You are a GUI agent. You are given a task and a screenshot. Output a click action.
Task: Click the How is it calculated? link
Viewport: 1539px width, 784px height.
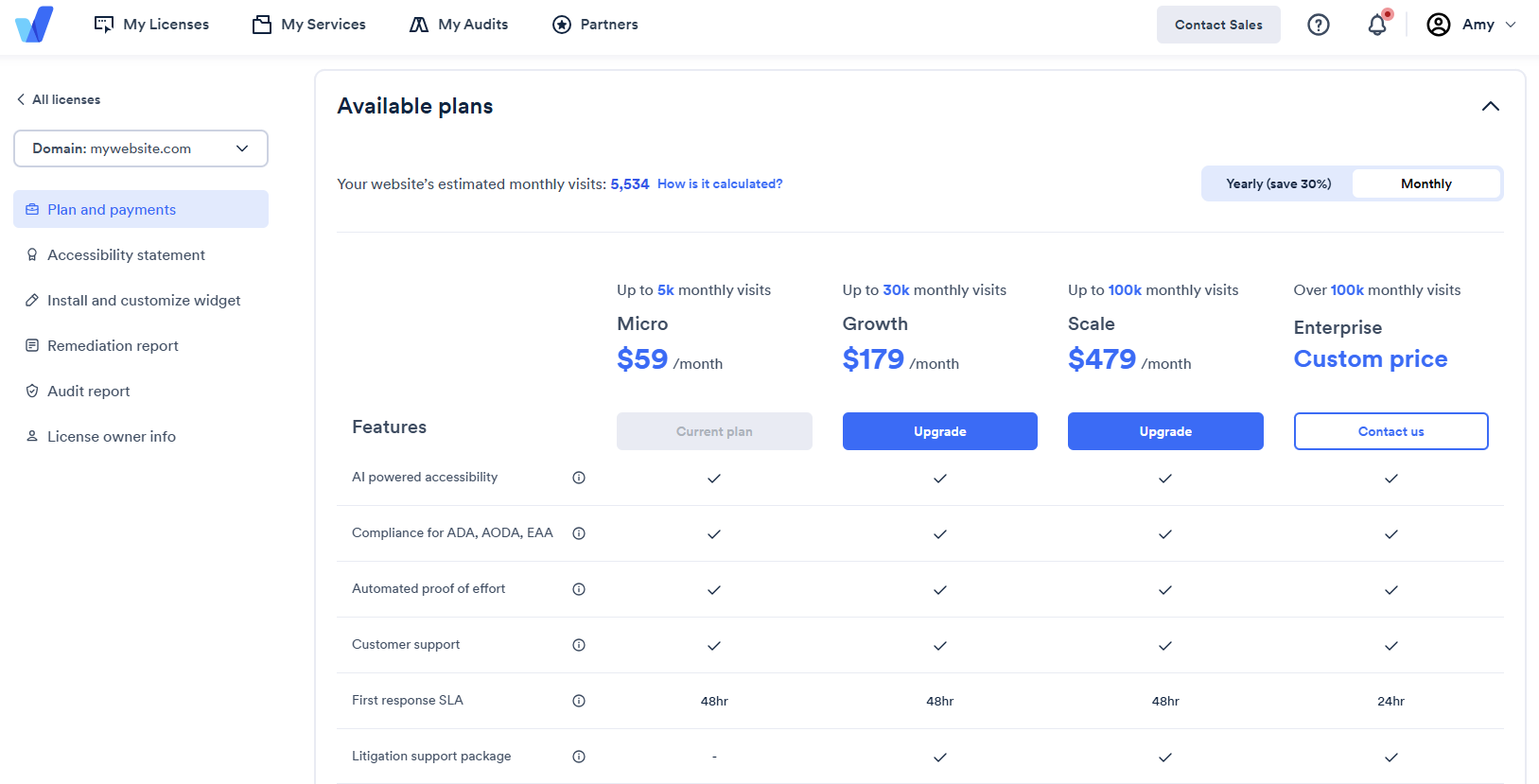tap(720, 183)
